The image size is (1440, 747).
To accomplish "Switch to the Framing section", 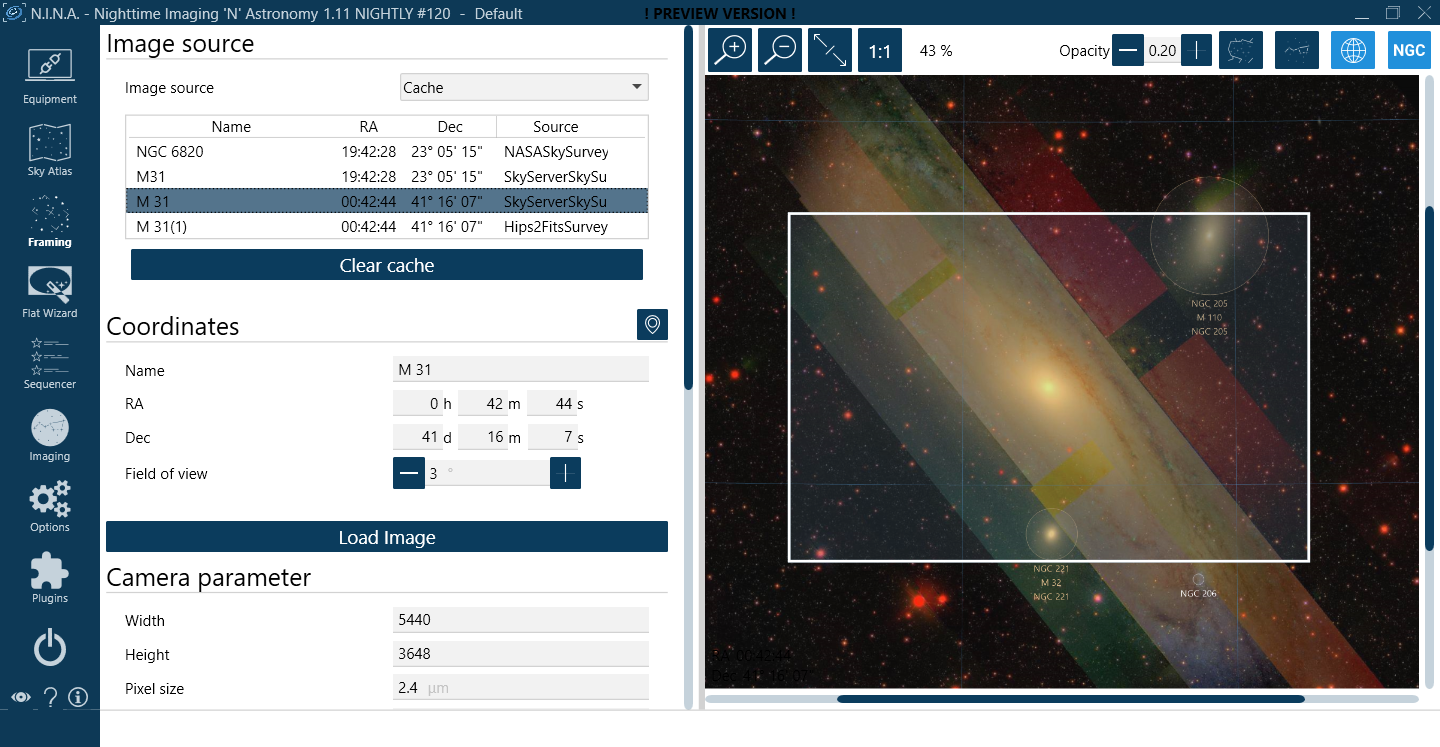I will (50, 221).
